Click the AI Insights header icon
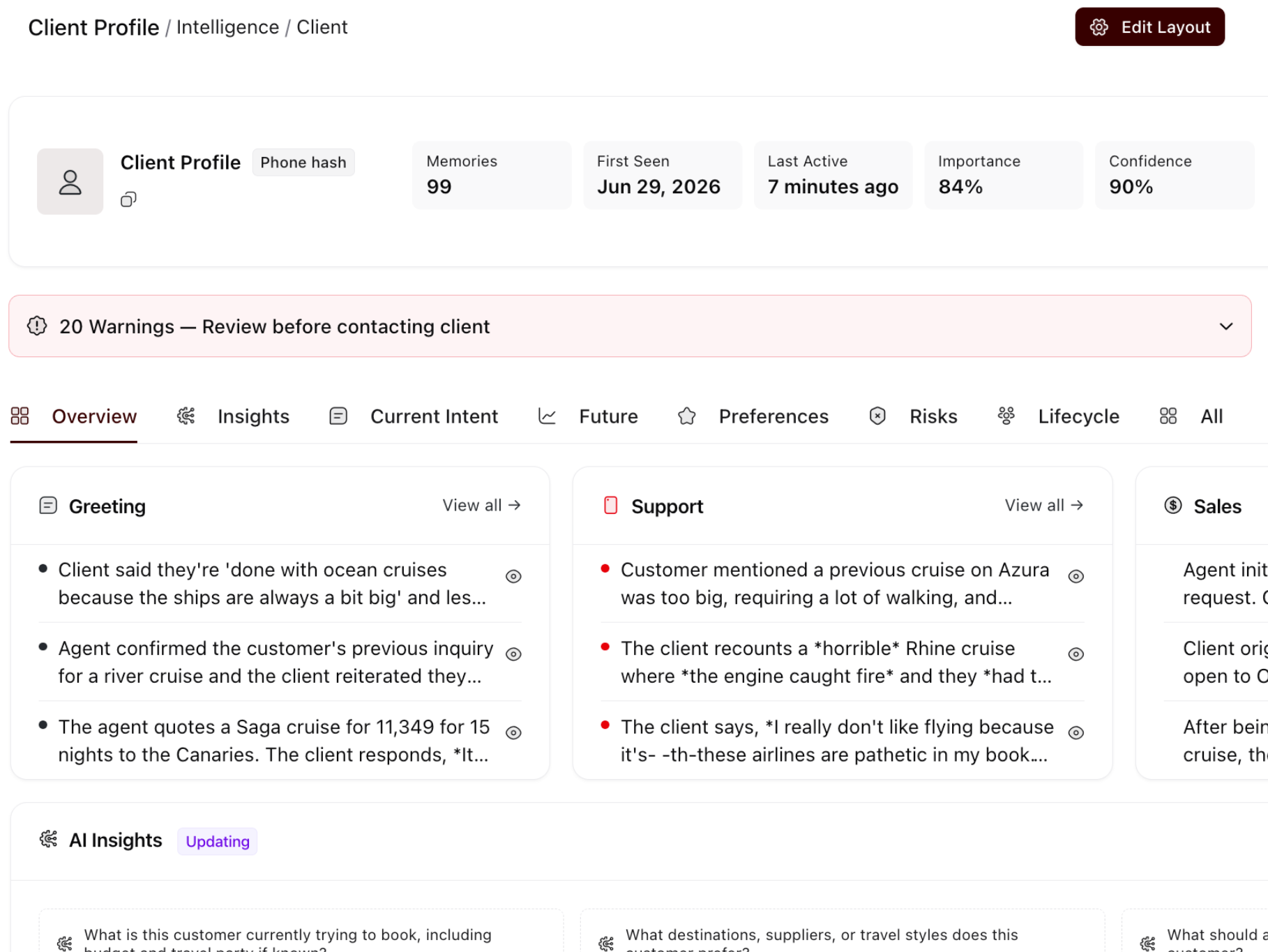This screenshot has height=952, width=1268. pos(48,840)
